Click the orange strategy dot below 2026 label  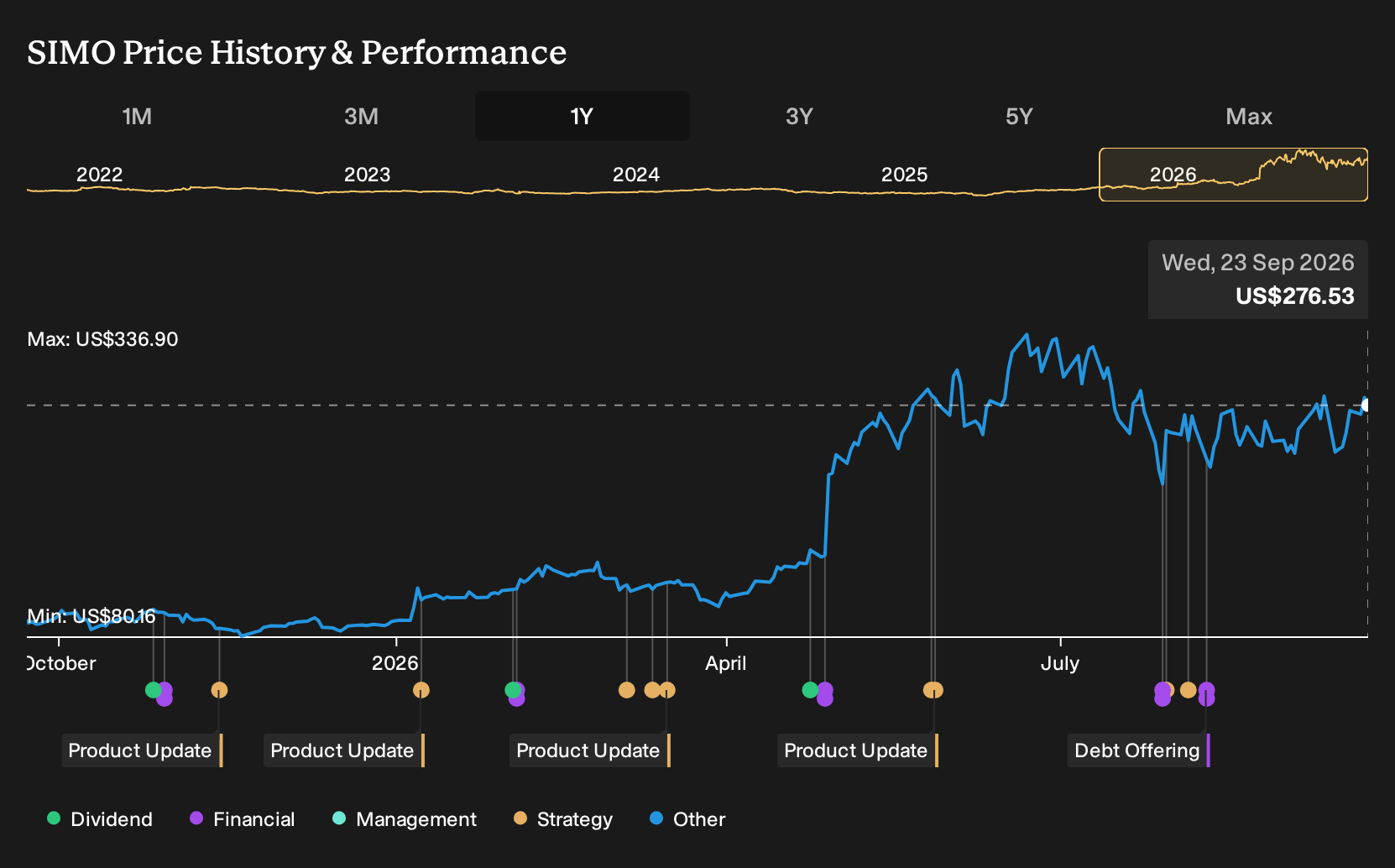(421, 690)
